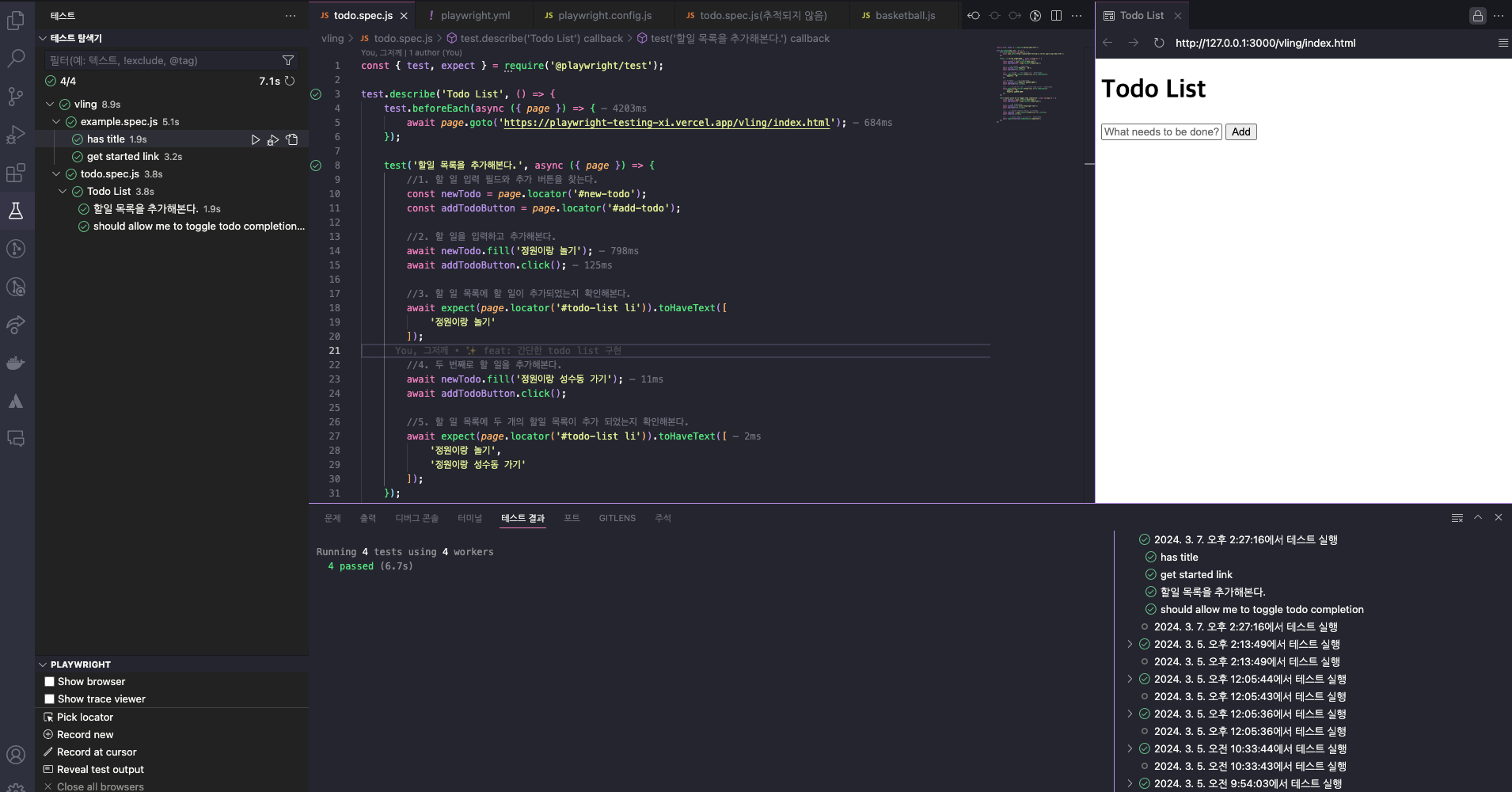Click Pick locator in Playwright section
The height and width of the screenshot is (792, 1512).
coord(85,718)
